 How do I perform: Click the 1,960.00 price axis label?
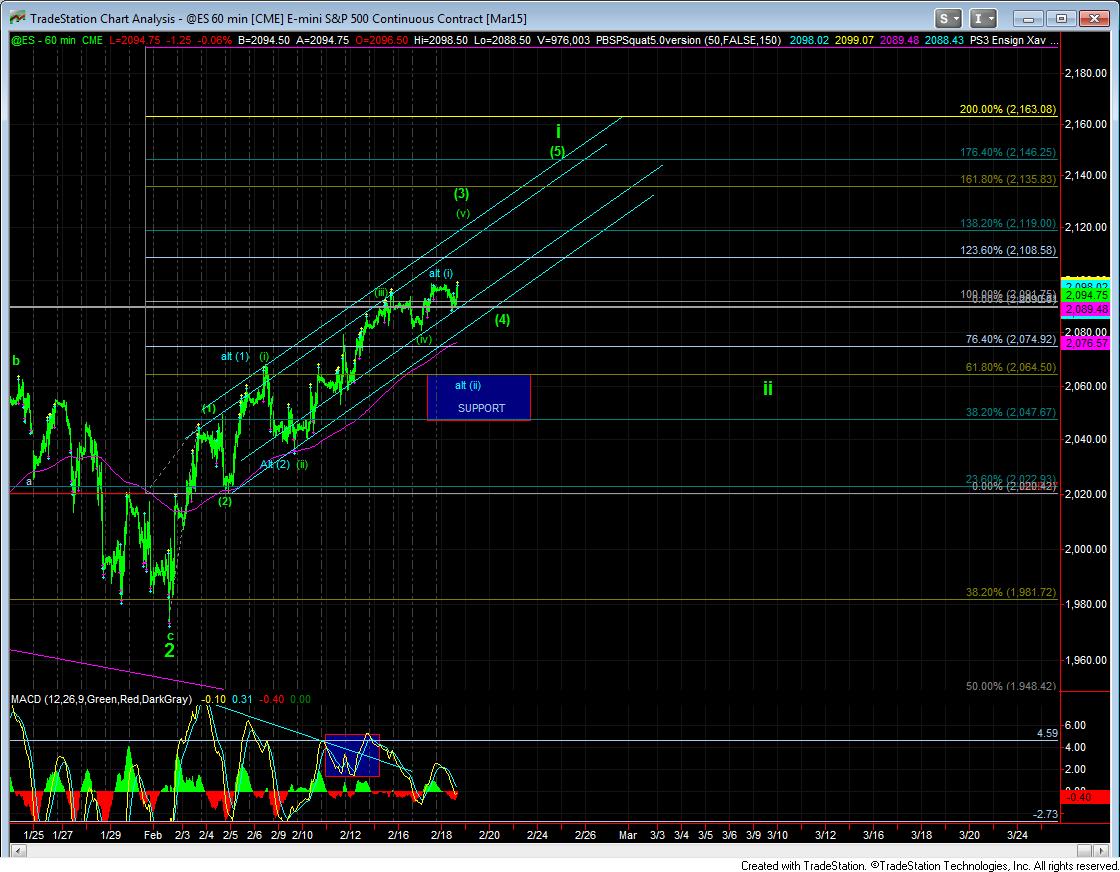(x=1086, y=660)
